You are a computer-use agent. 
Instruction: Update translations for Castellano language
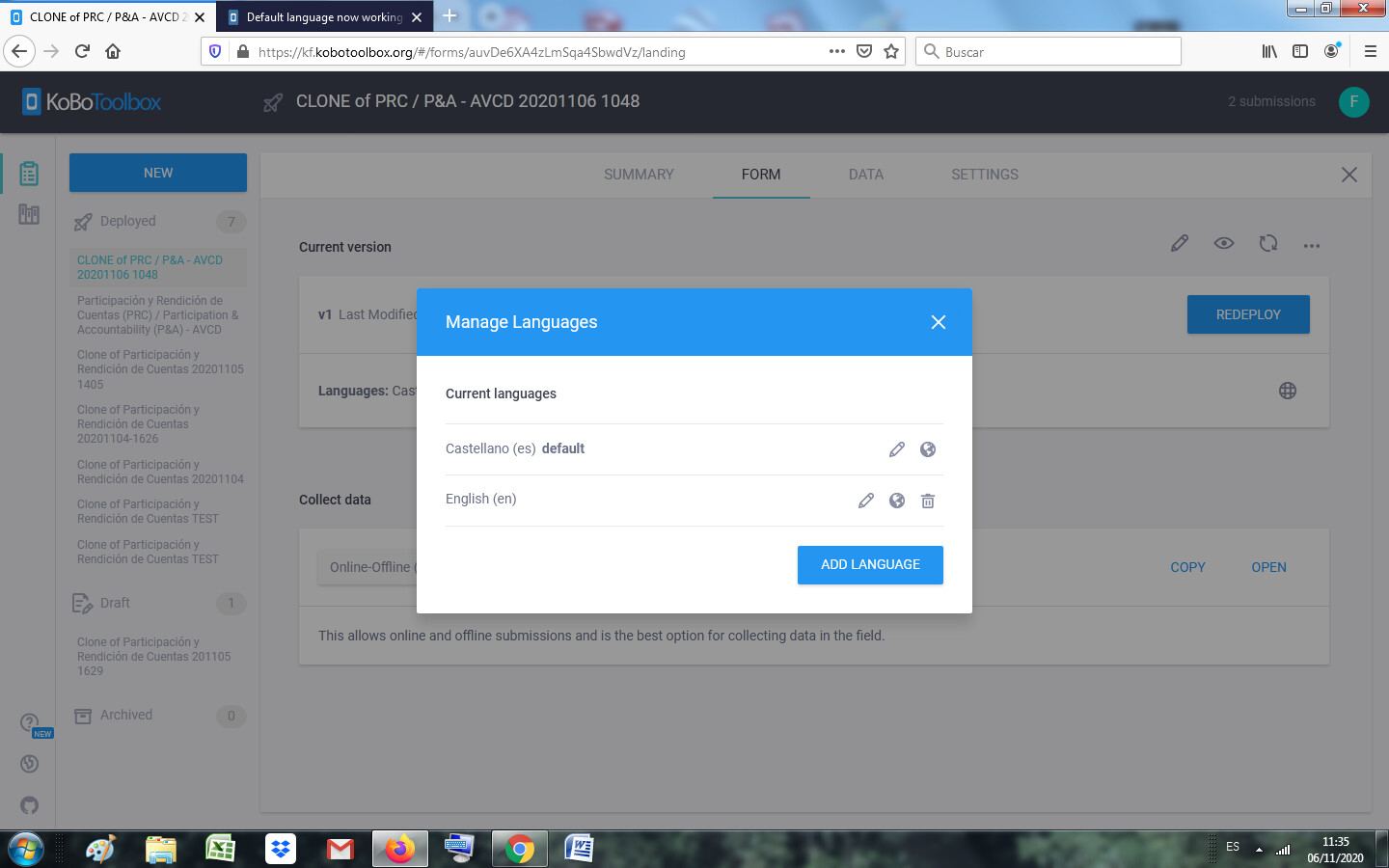928,449
